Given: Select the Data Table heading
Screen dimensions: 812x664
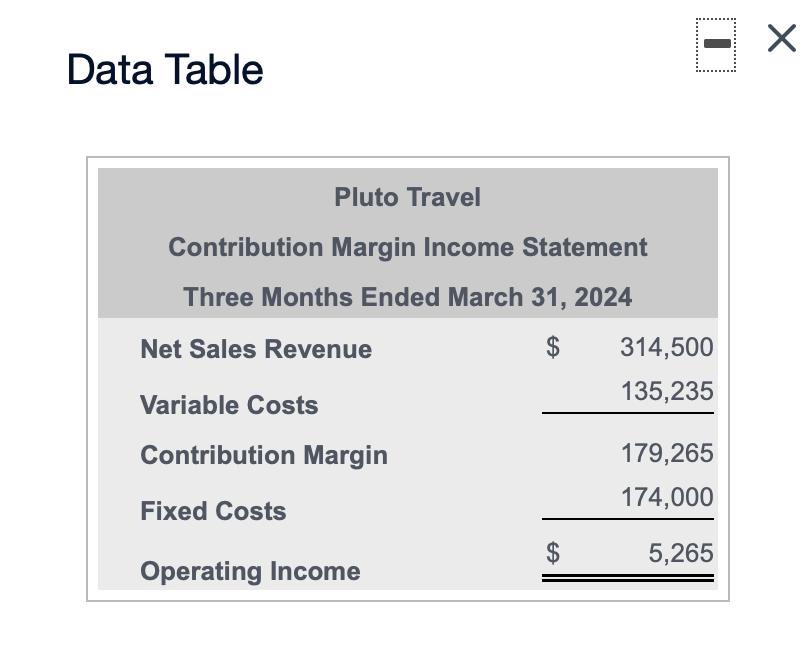Looking at the screenshot, I should [x=163, y=68].
